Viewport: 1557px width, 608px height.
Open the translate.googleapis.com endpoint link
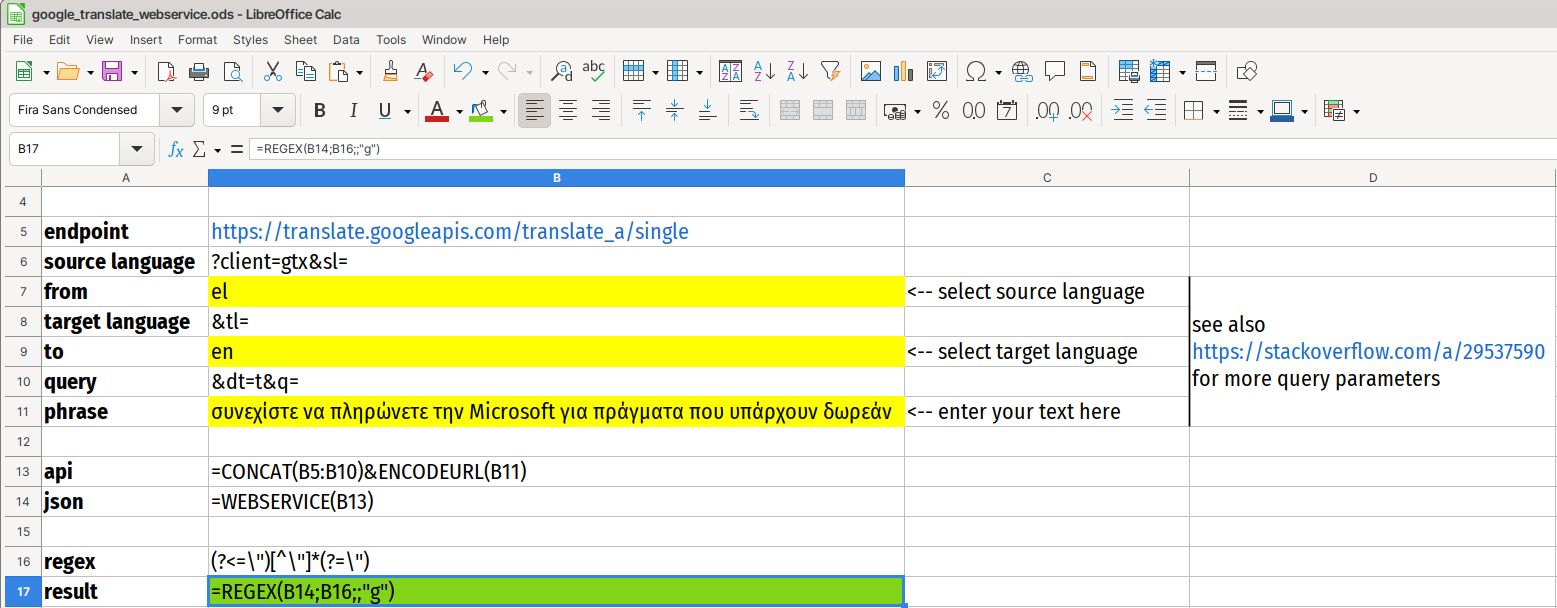[449, 231]
